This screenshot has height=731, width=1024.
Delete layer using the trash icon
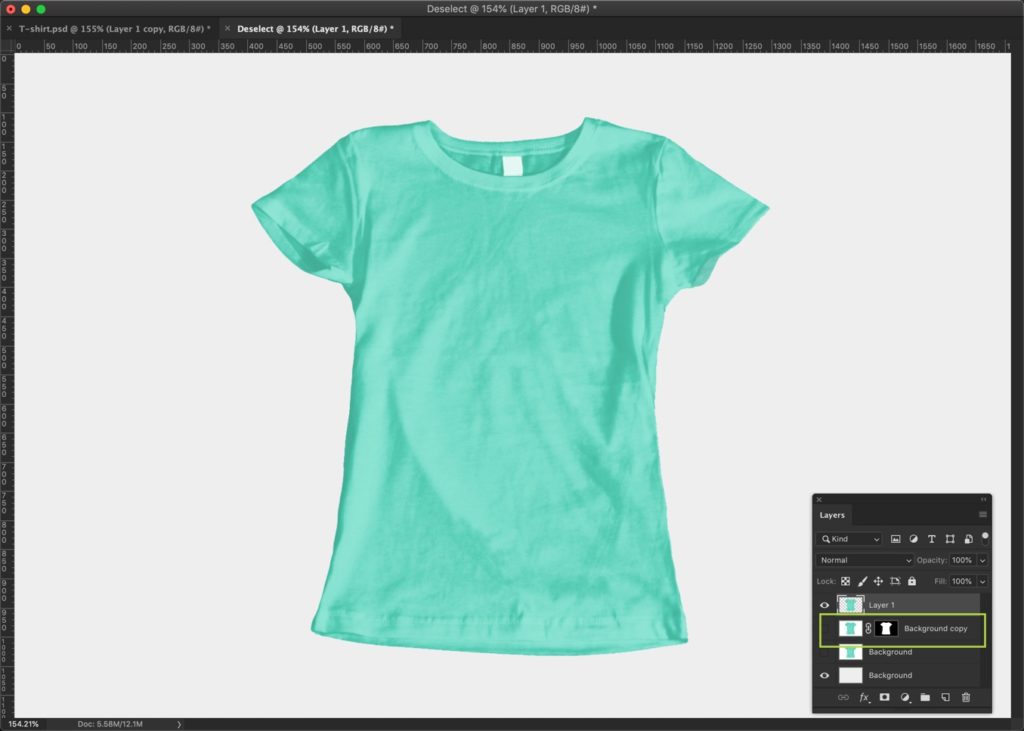click(x=964, y=697)
